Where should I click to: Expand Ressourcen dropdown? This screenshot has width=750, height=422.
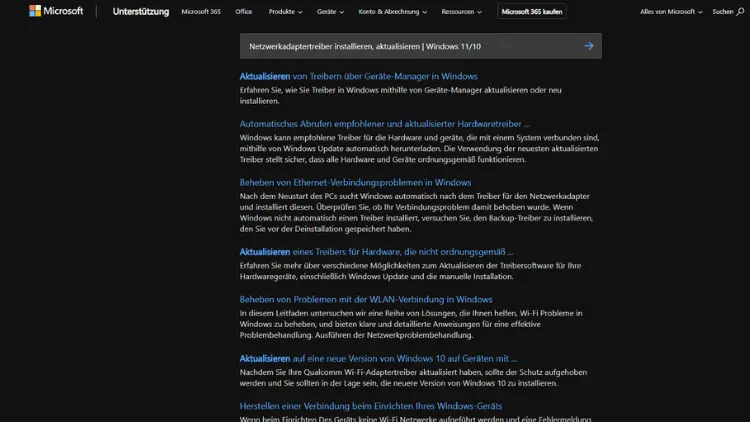462,11
